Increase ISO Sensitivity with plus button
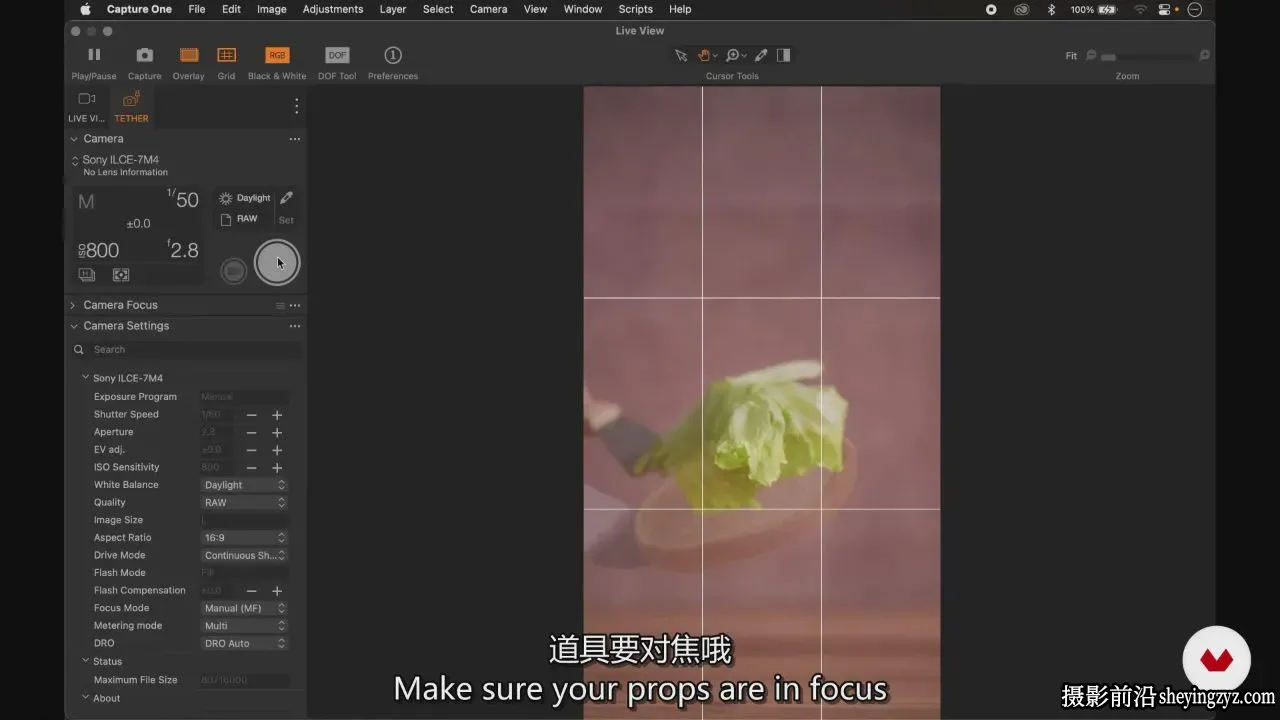Viewport: 1280px width, 720px height. [277, 468]
